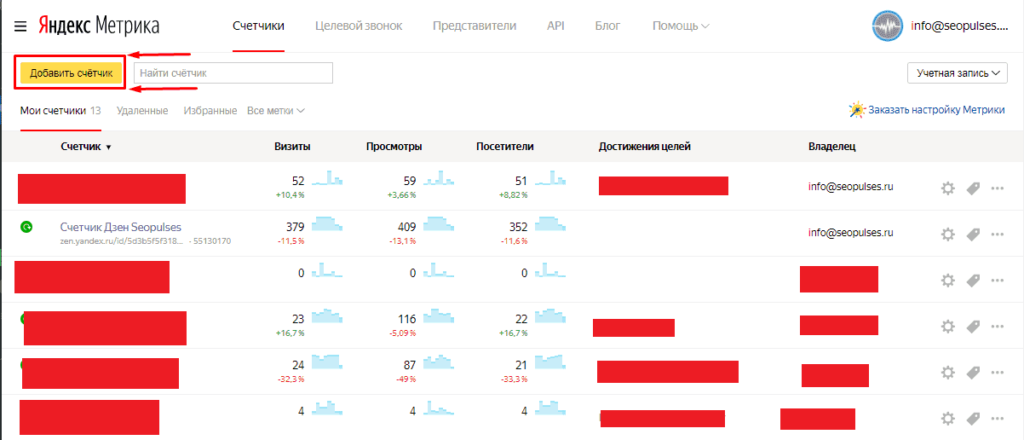1024x440 pixels.
Task: Open gear settings for the 4-visits counter
Action: (948, 418)
